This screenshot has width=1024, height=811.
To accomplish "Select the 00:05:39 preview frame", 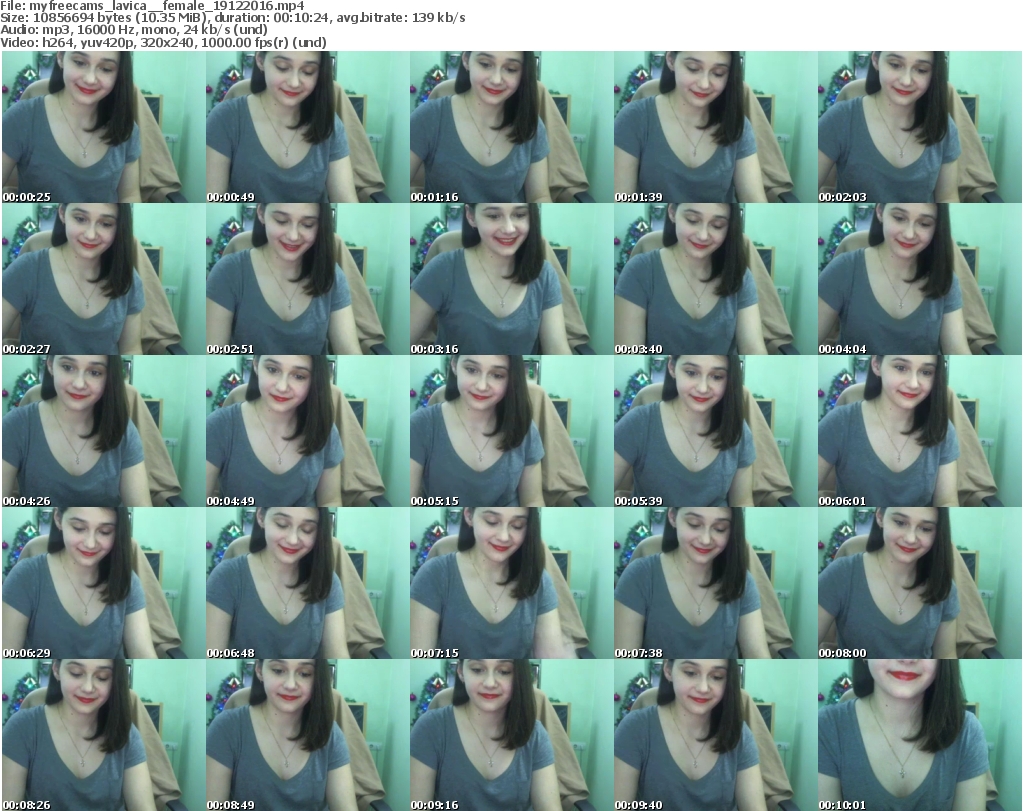I will point(715,431).
